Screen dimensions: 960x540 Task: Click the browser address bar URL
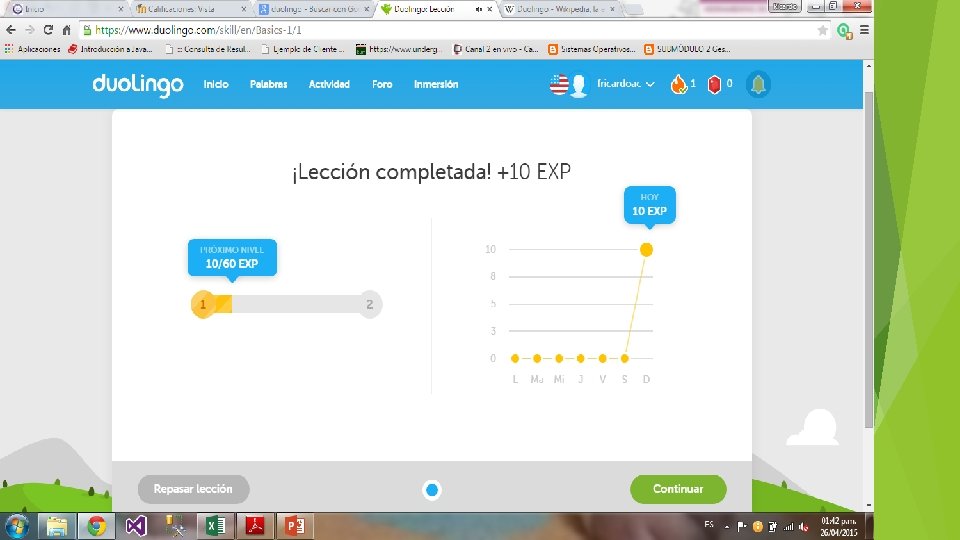(198, 30)
